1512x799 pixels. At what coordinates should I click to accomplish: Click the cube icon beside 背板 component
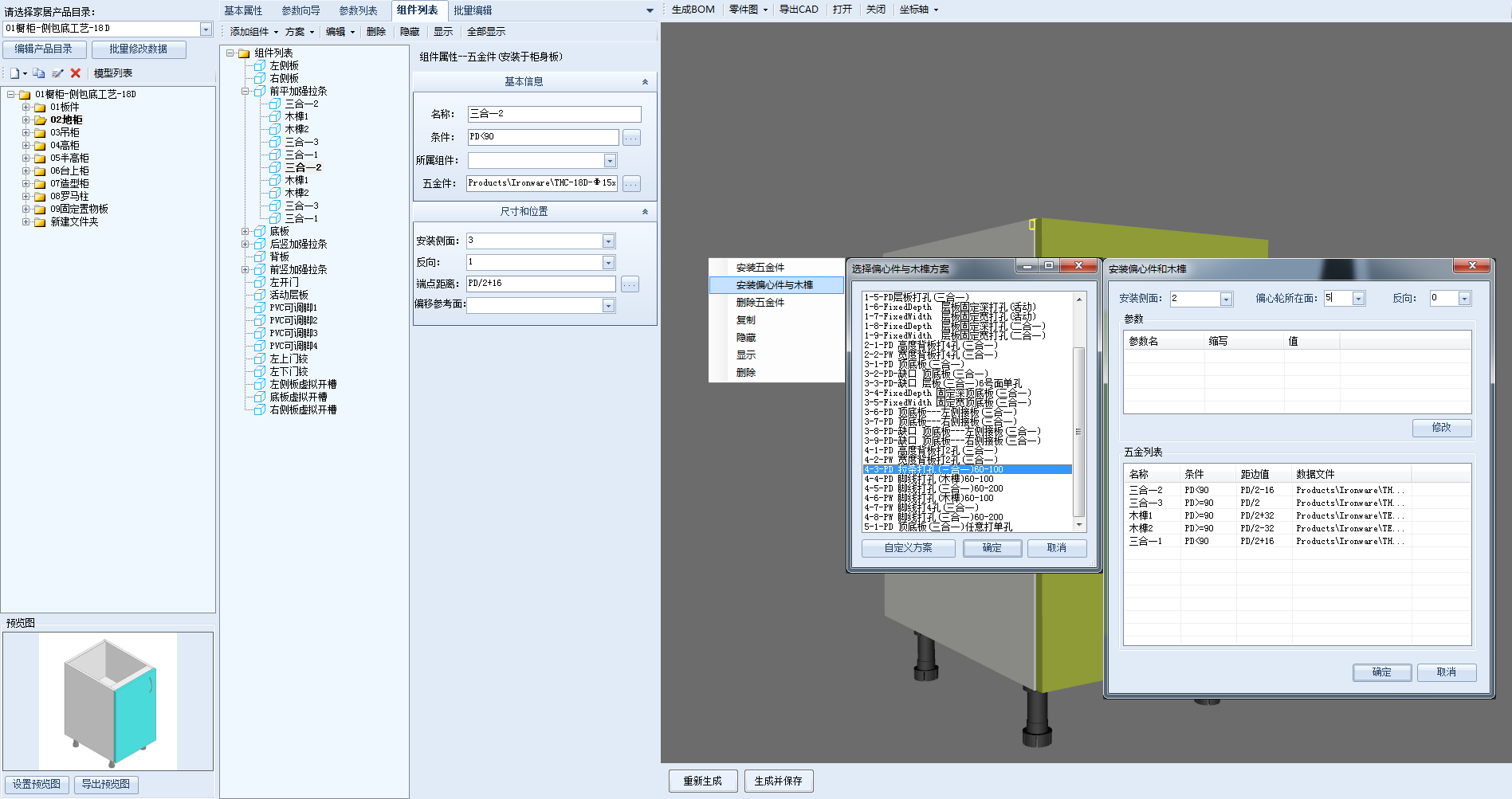[260, 257]
